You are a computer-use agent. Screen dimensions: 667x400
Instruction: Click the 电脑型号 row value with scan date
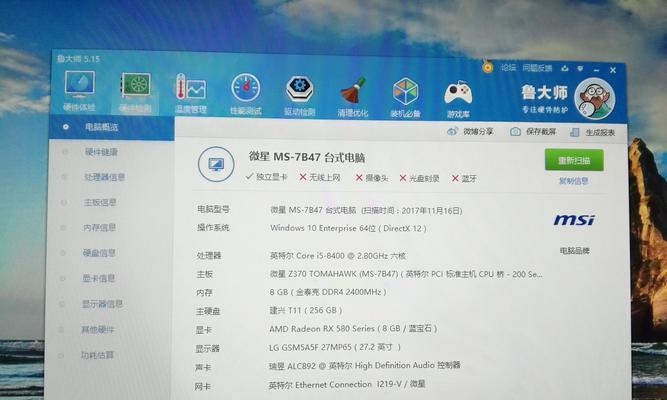[x=366, y=210]
